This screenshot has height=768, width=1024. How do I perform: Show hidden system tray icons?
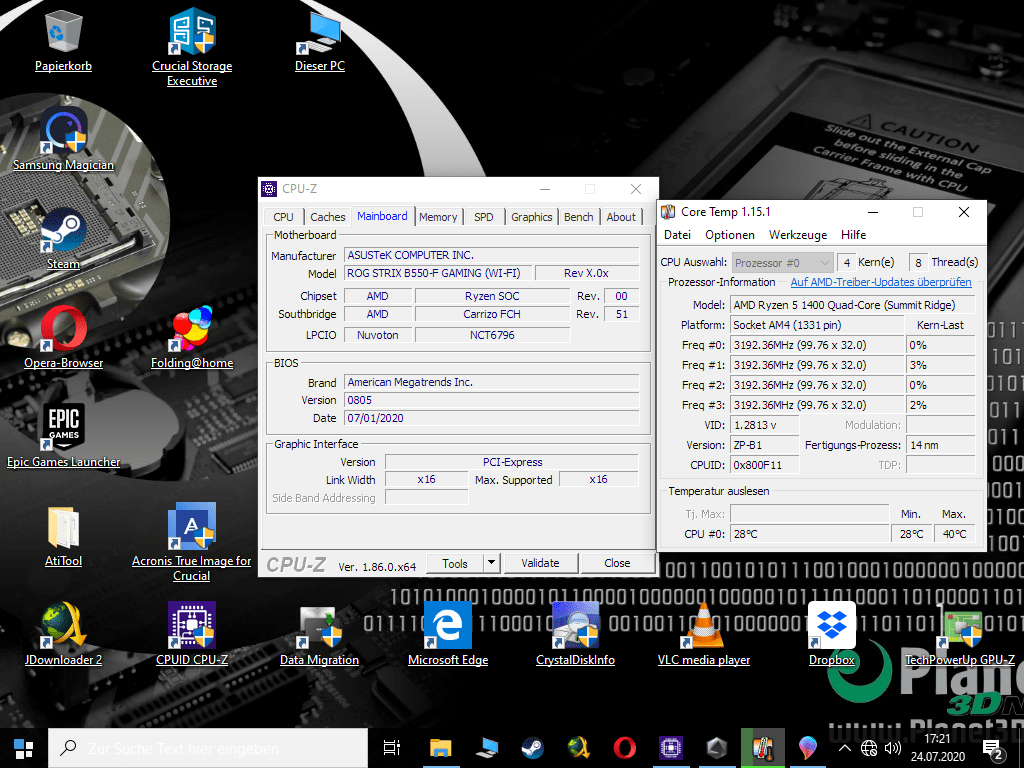pyautogui.click(x=844, y=748)
